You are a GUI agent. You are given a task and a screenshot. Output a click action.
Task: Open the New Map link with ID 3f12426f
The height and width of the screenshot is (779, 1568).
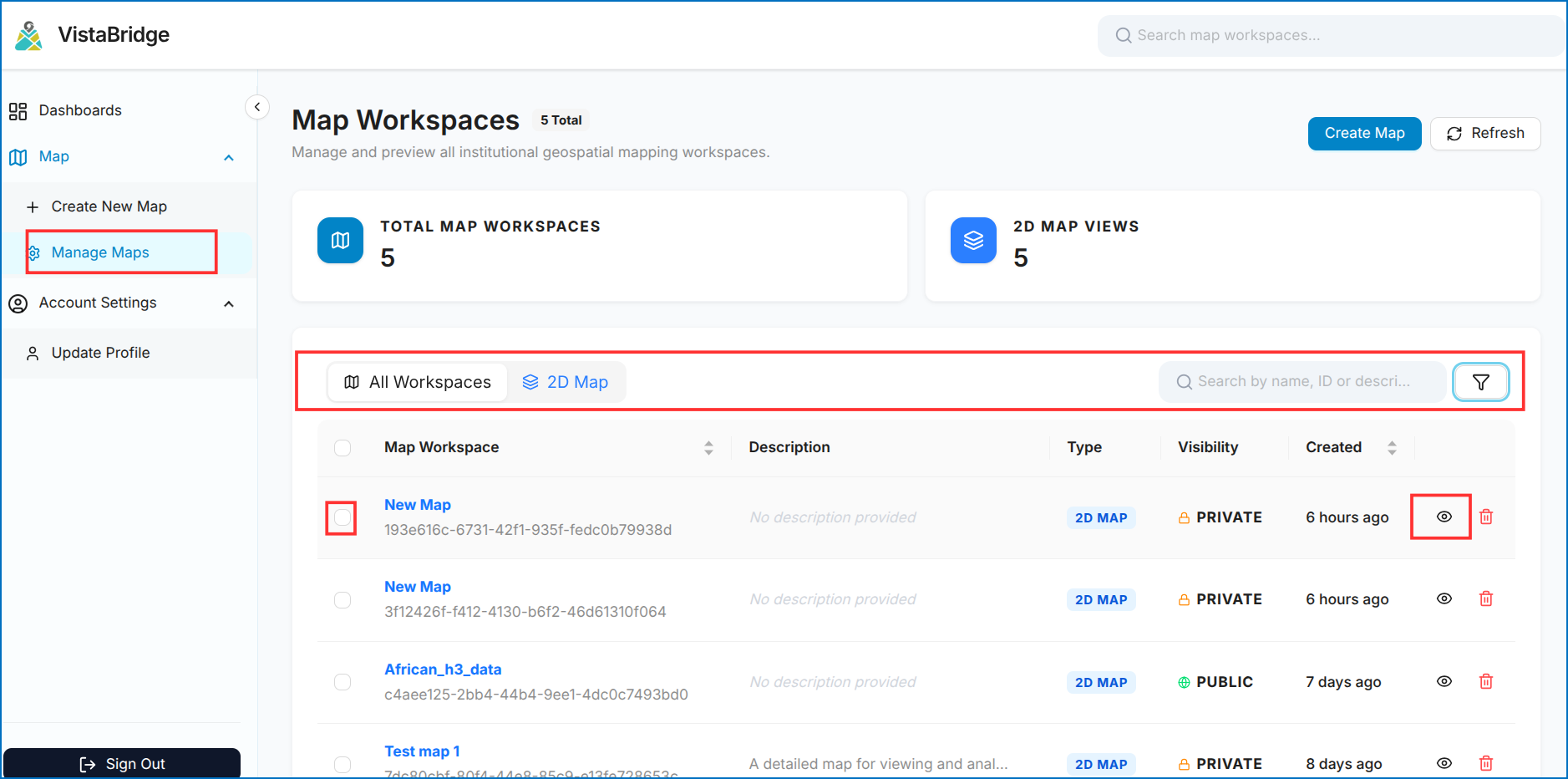coord(418,587)
